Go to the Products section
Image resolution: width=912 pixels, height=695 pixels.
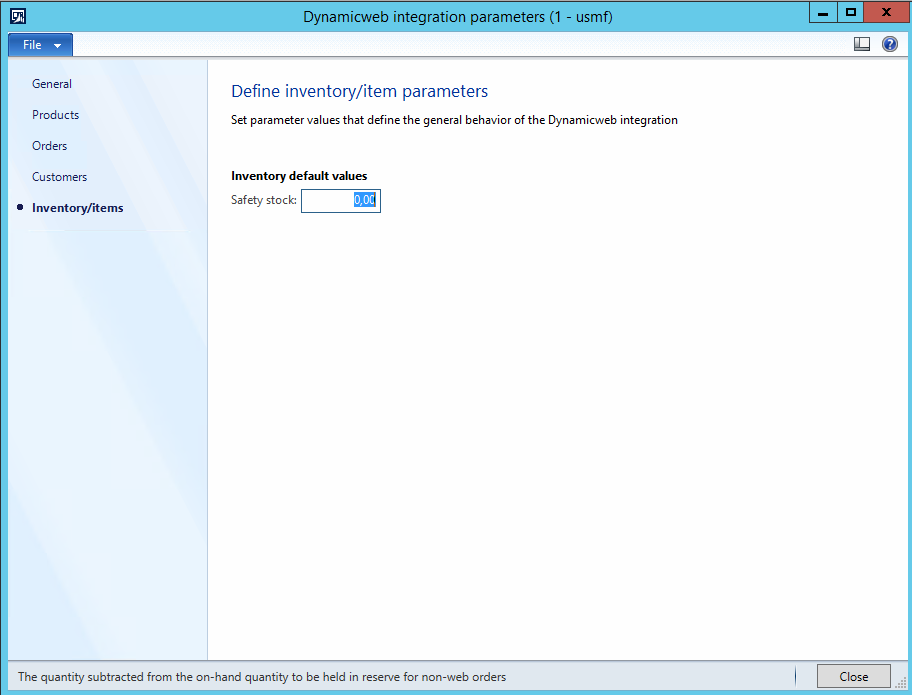click(x=55, y=115)
